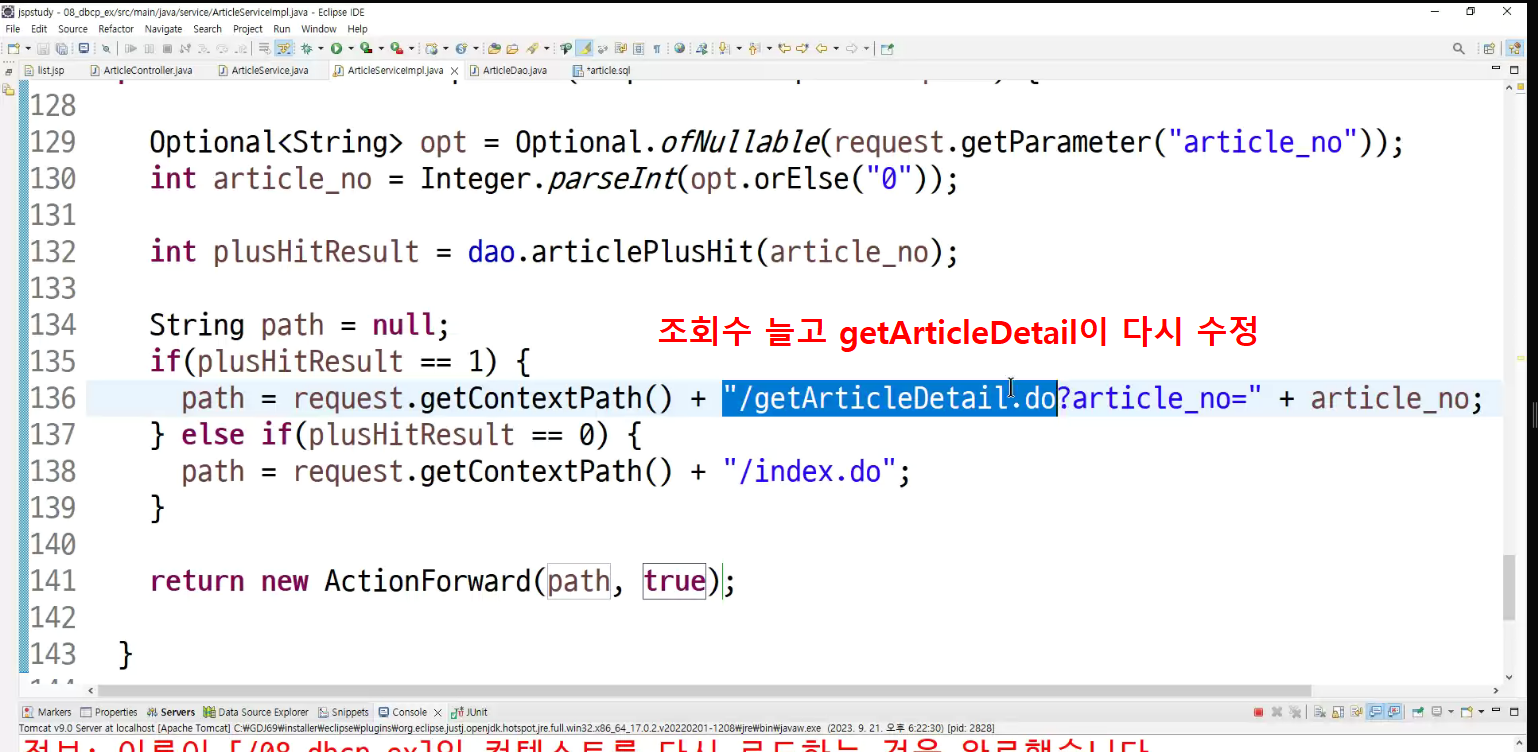This screenshot has height=752, width=1538.
Task: Open the Source menu
Action: [x=72, y=29]
